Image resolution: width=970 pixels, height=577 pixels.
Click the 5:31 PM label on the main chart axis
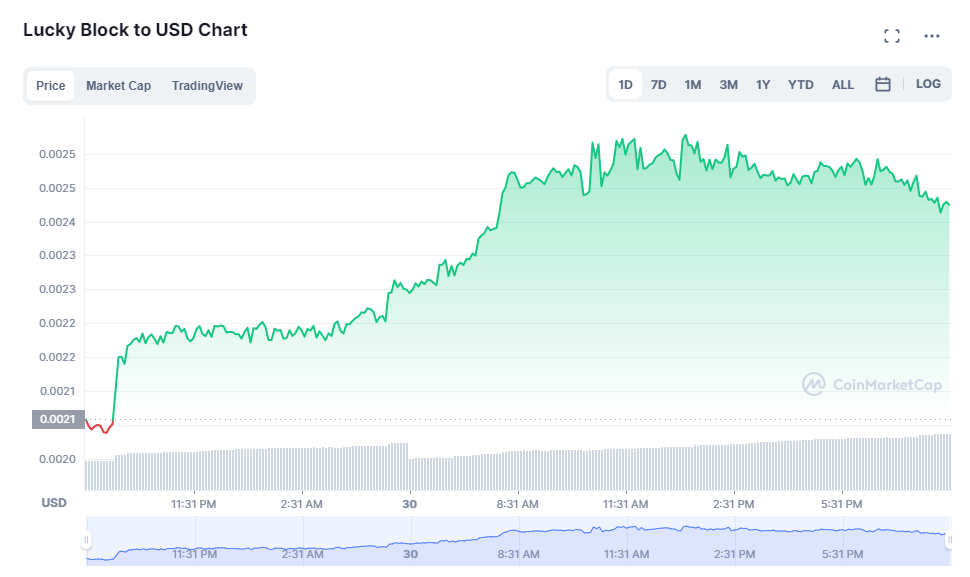841,504
